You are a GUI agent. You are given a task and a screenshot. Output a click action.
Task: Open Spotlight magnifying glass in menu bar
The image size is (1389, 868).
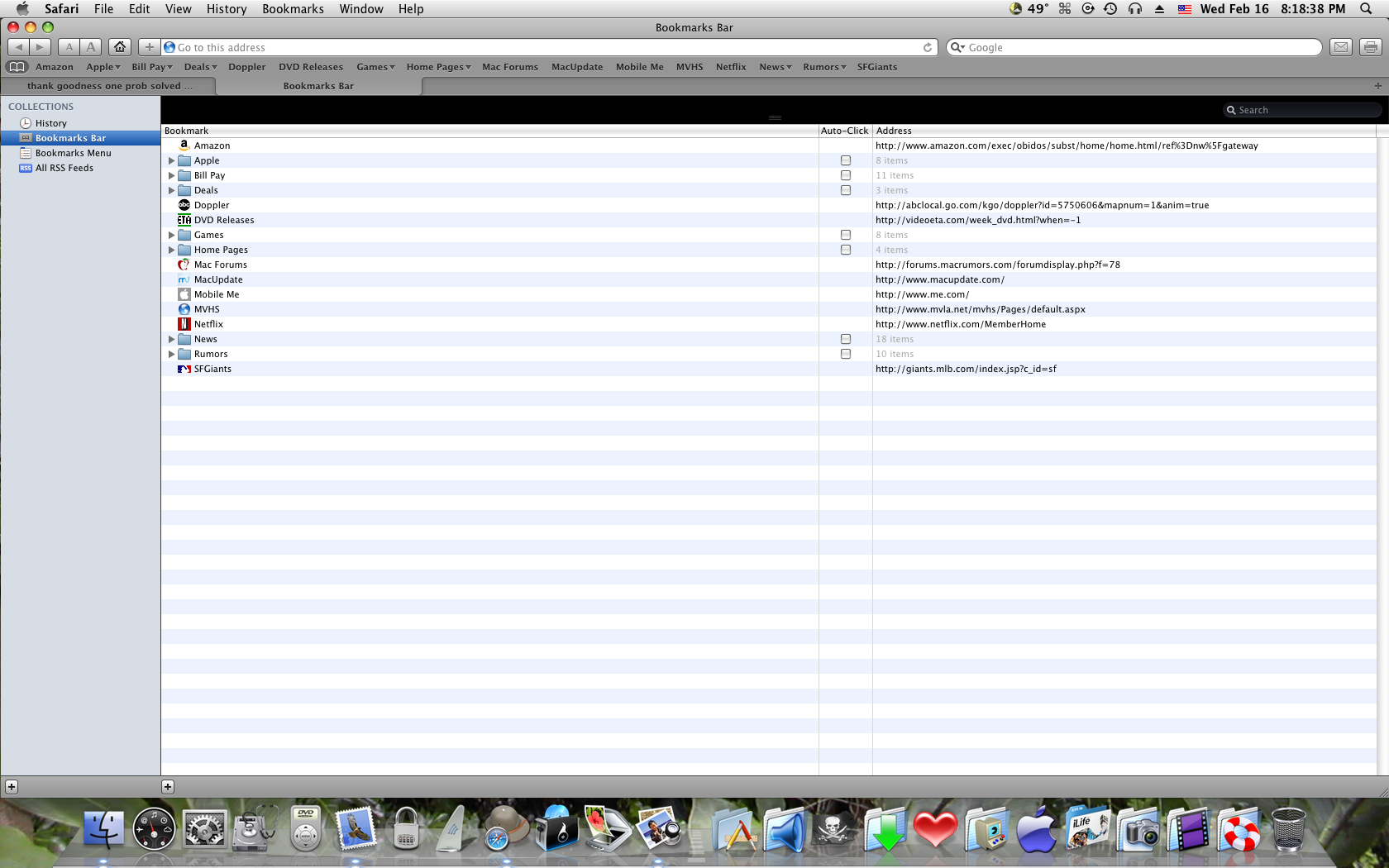pyautogui.click(x=1366, y=9)
